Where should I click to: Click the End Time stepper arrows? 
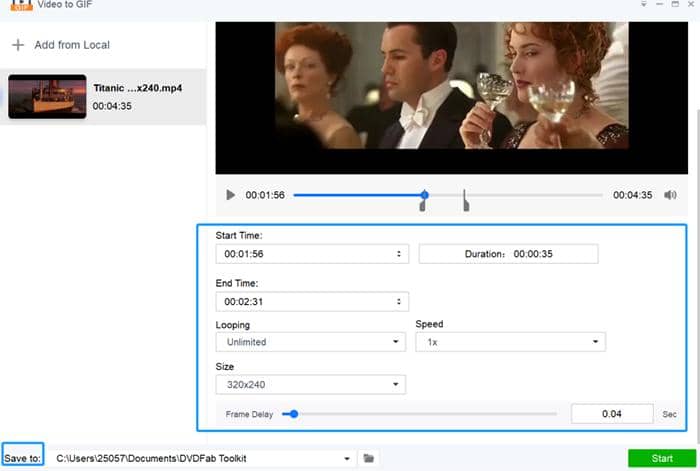click(400, 301)
